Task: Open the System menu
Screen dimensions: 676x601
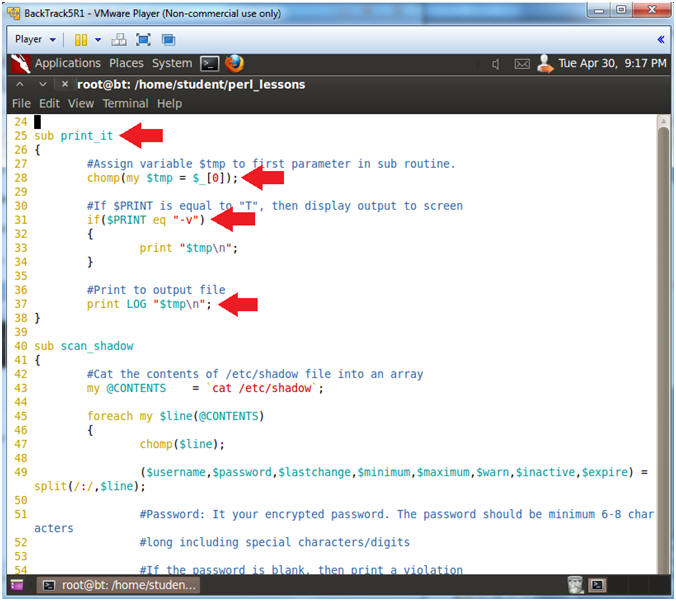Action: point(172,63)
